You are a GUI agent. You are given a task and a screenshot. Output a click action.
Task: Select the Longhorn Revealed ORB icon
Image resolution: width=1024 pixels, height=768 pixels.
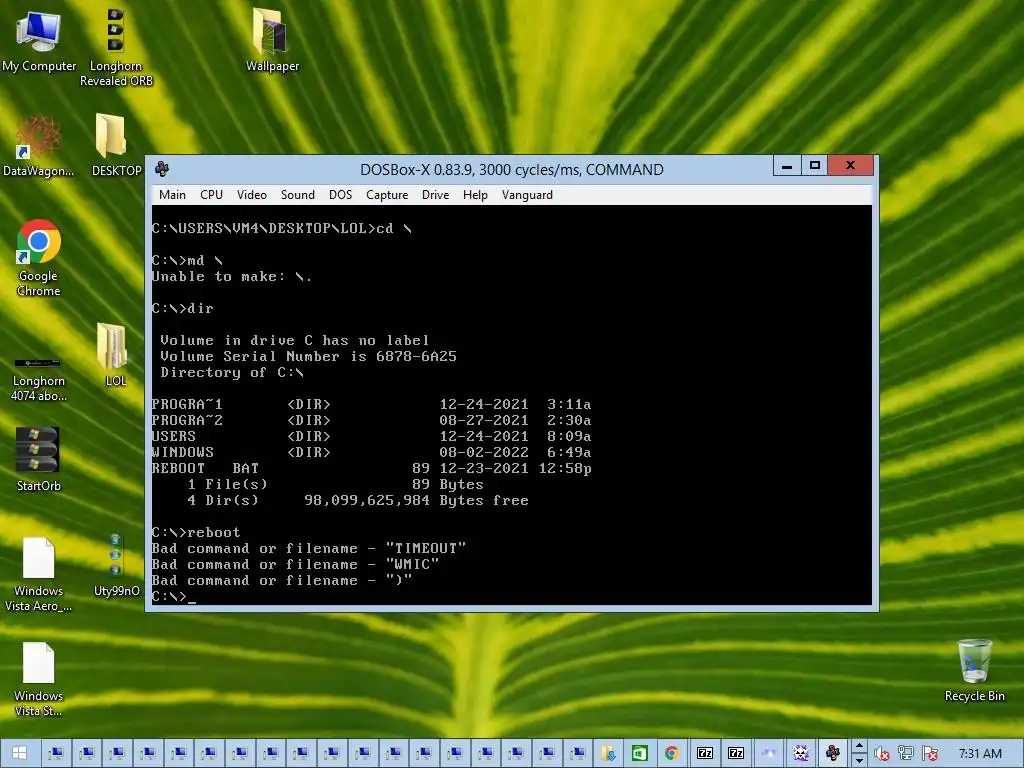(x=116, y=48)
